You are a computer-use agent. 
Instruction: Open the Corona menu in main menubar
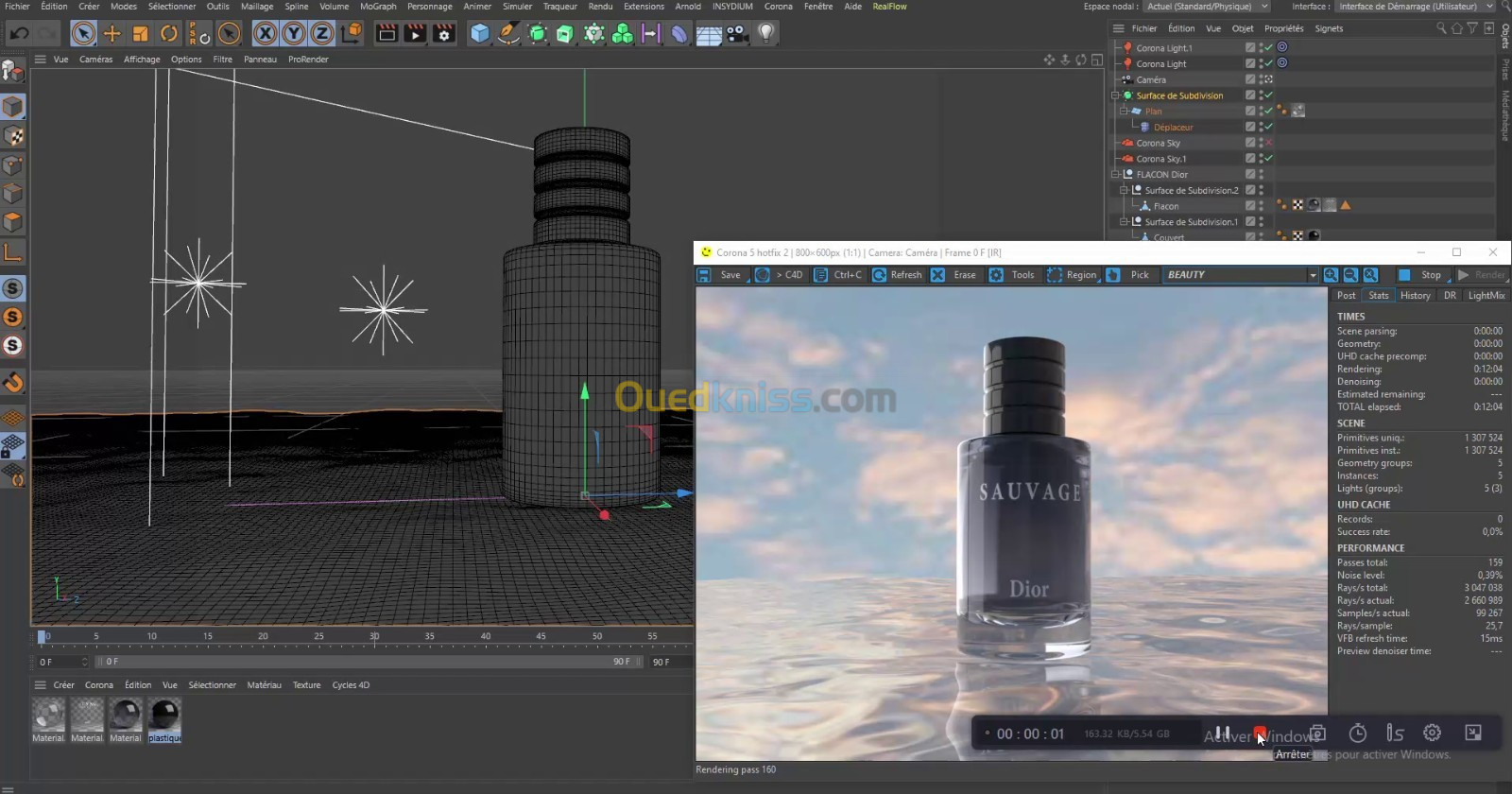pyautogui.click(x=778, y=7)
